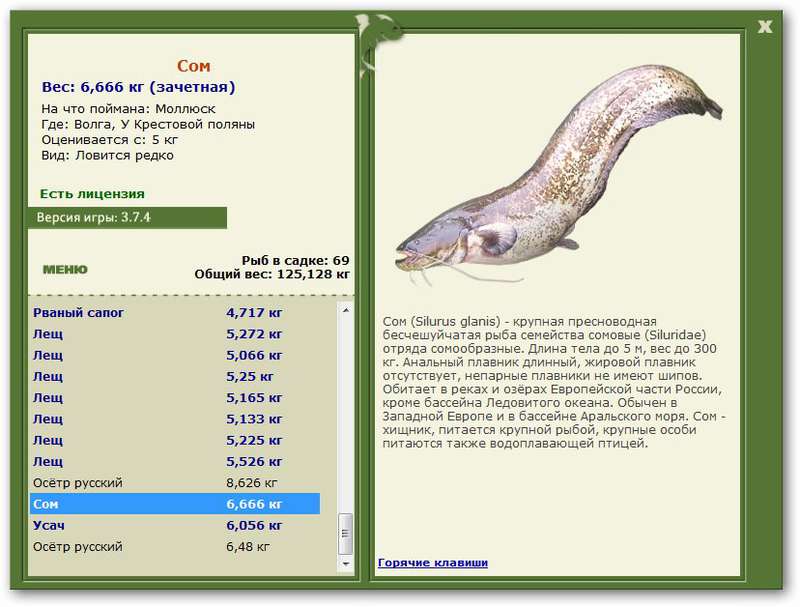The image size is (800, 607).
Task: Click the Рыб в садке: 69 text
Action: point(295,261)
